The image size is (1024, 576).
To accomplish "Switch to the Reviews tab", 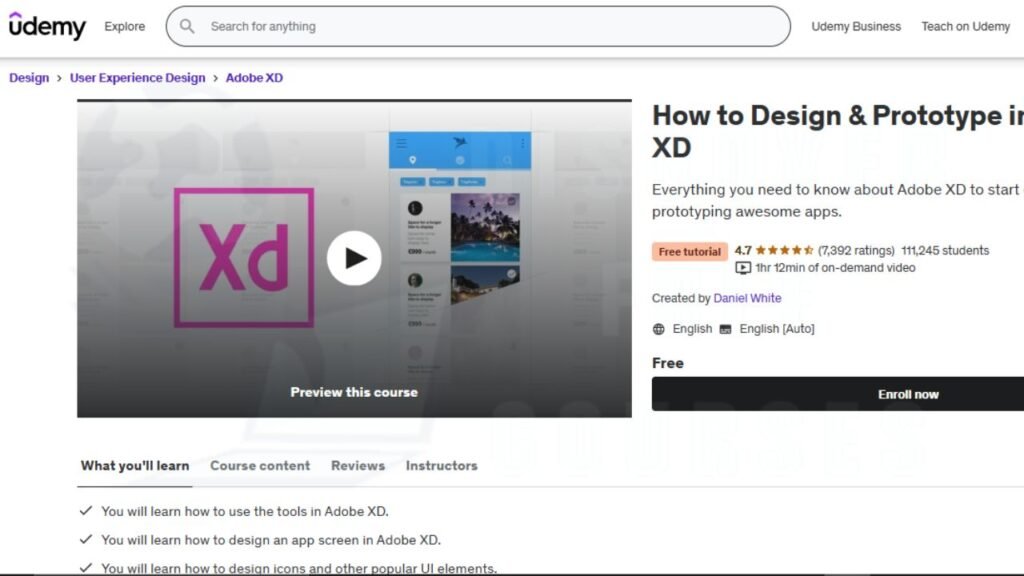I will [358, 466].
